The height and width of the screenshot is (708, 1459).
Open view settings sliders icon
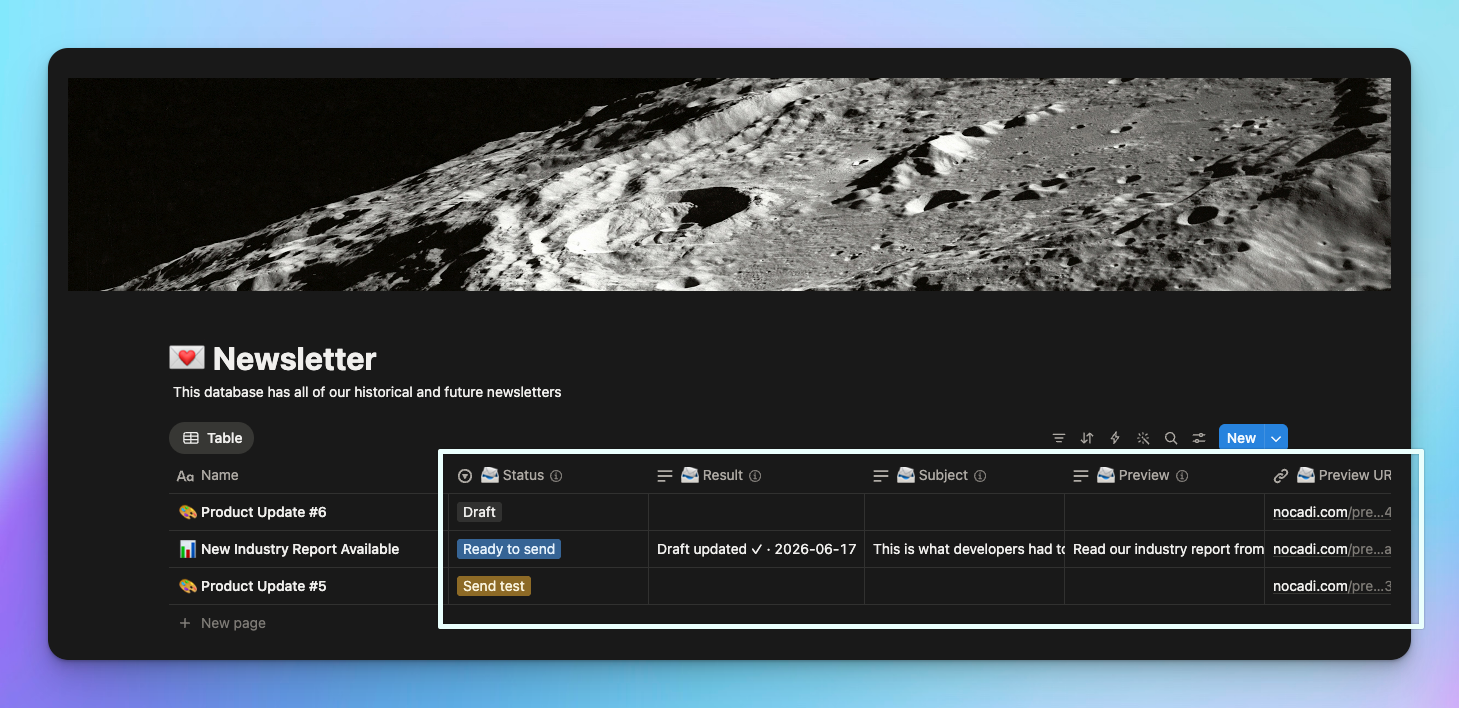click(x=1199, y=438)
